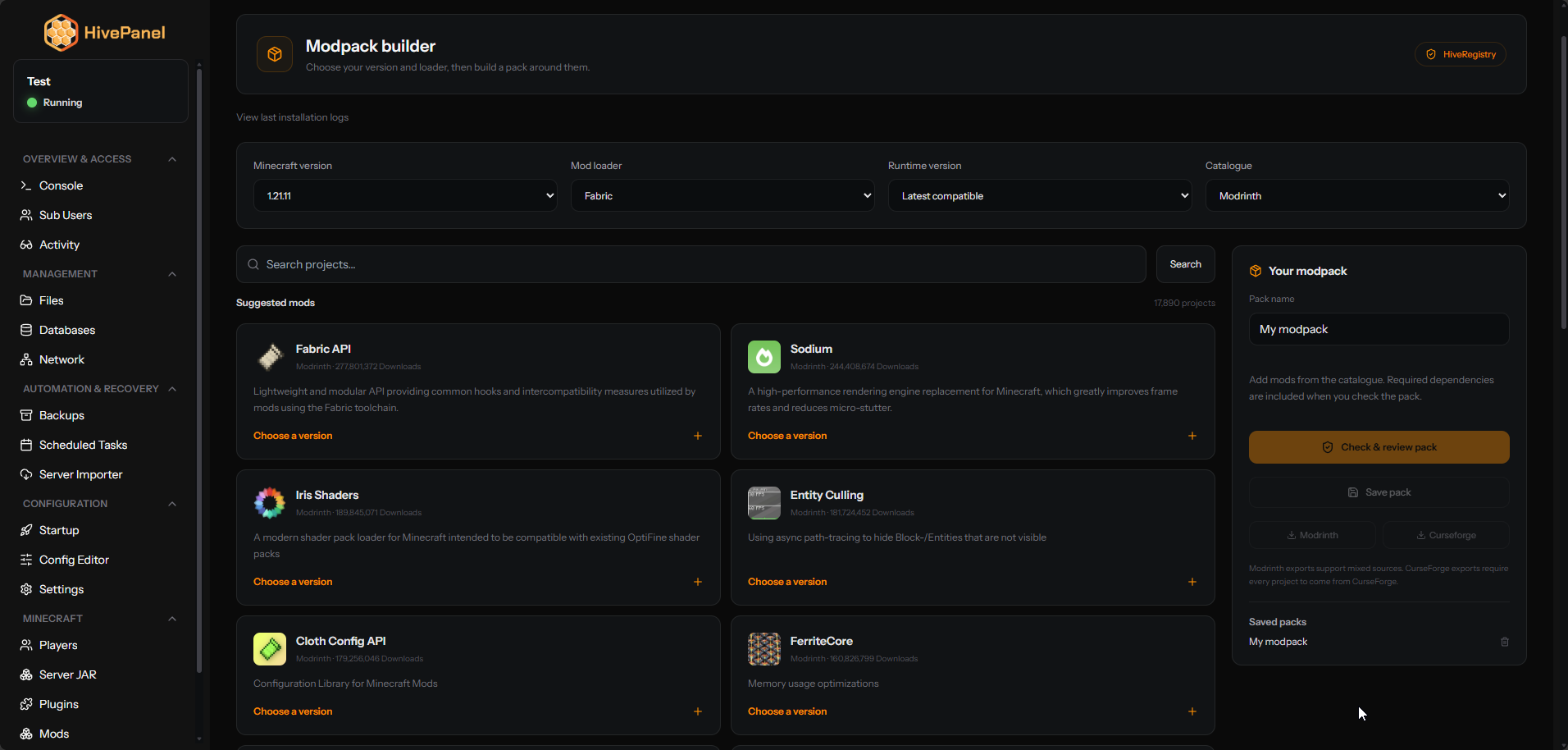This screenshot has height=750, width=1568.
Task: Click the Save pack button
Action: click(1379, 492)
